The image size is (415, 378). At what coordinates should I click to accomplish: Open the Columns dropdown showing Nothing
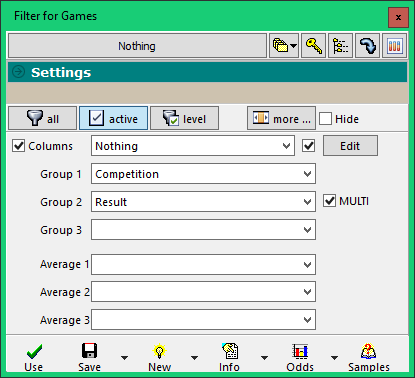pyautogui.click(x=193, y=146)
